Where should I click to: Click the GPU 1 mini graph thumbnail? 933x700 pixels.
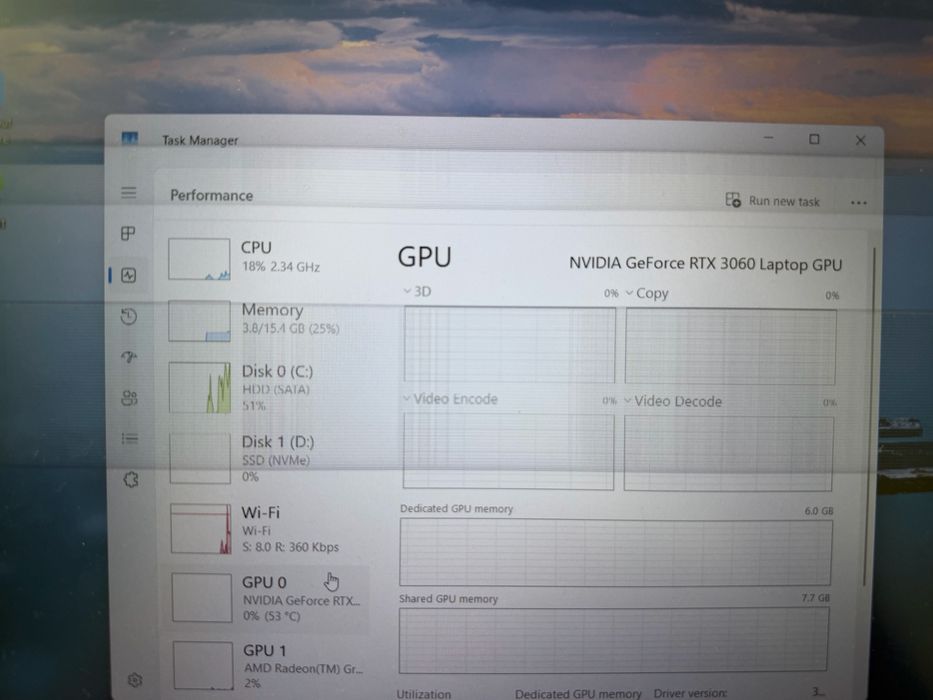tap(203, 665)
